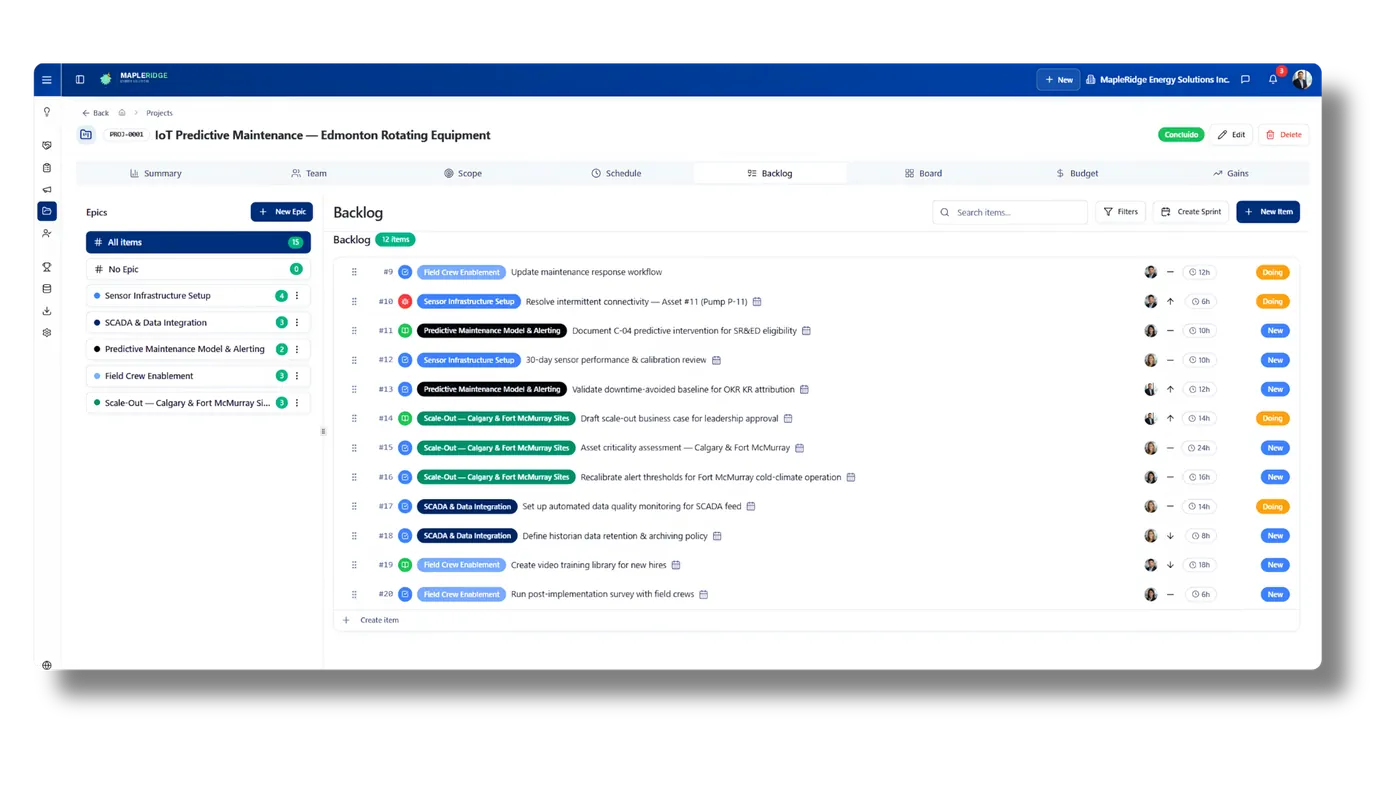The width and height of the screenshot is (1400, 787).
Task: Click the home breadcrumb icon
Action: point(122,113)
